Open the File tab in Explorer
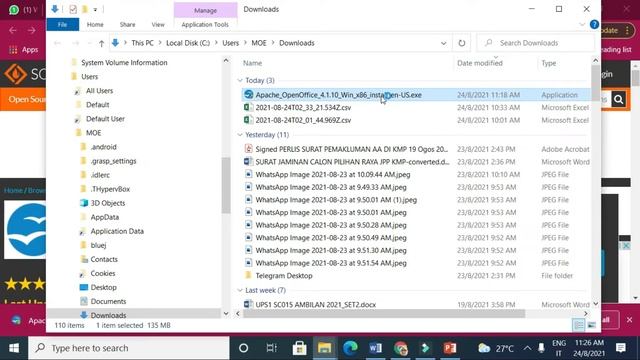The image size is (640, 360). click(x=62, y=24)
